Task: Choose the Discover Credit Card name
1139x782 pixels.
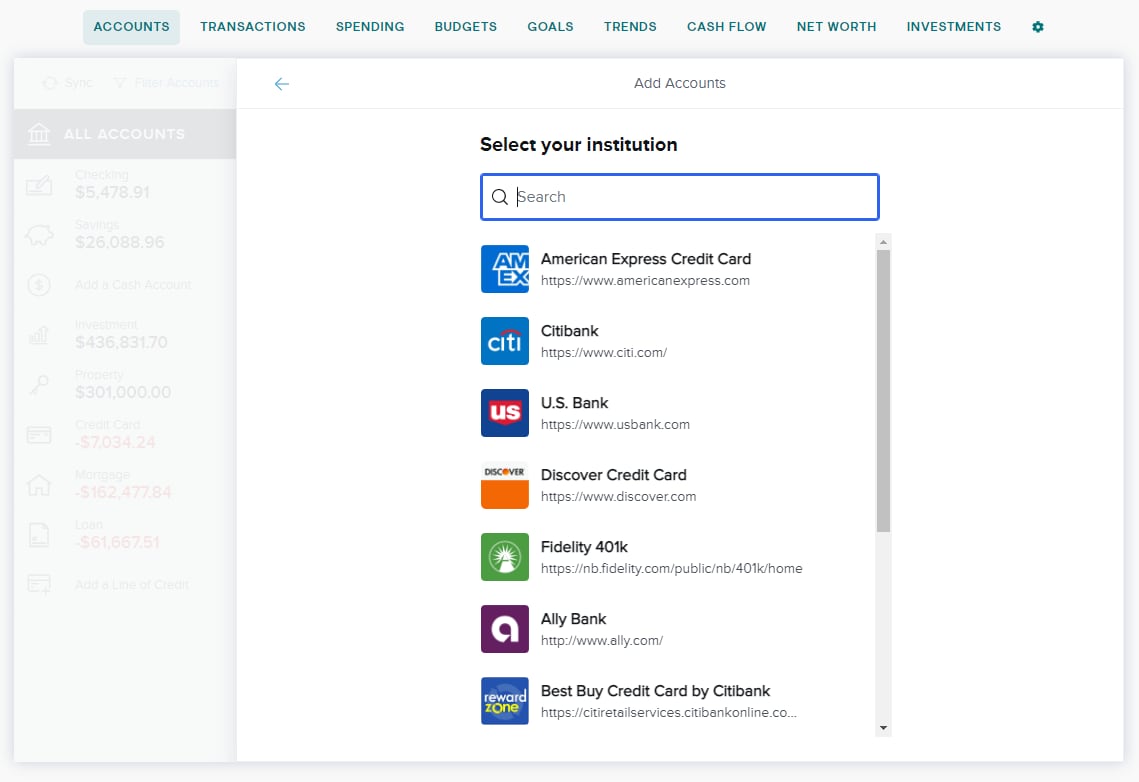Action: pos(614,475)
